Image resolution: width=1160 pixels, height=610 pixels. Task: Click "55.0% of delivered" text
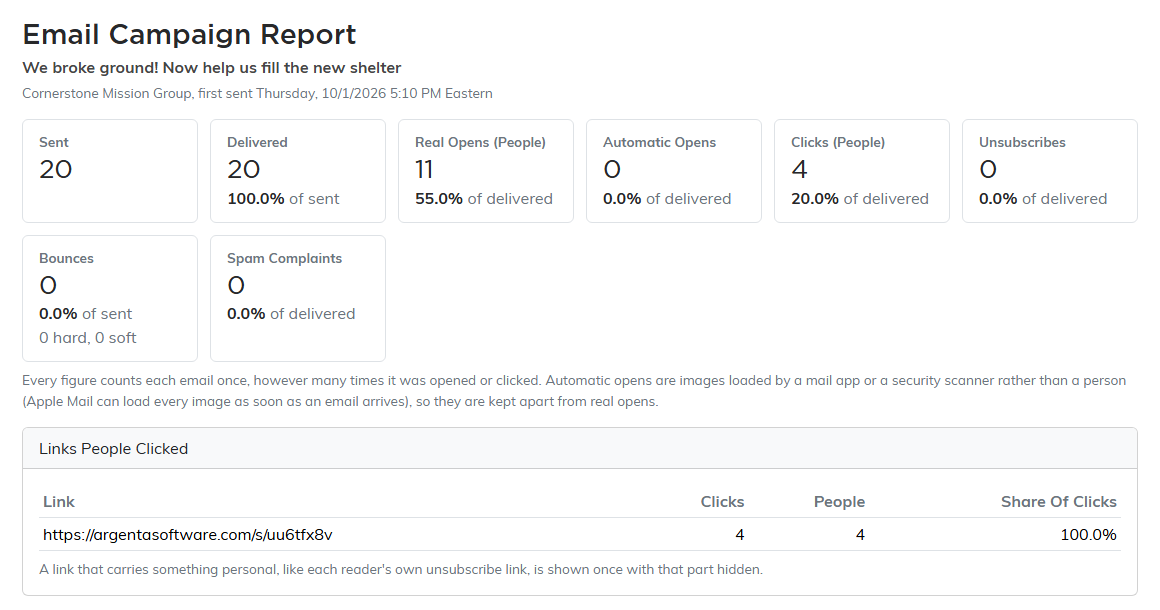coord(484,199)
